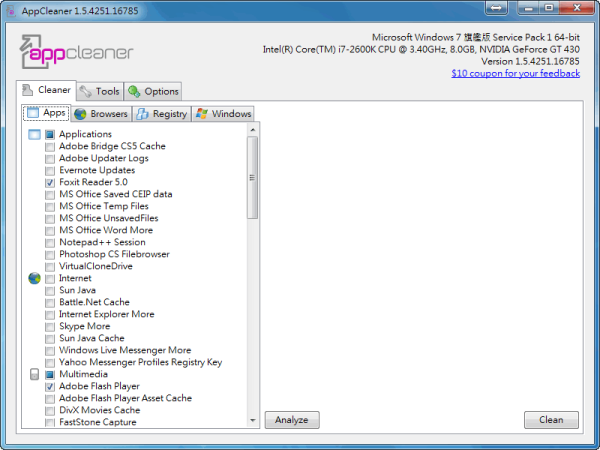This screenshot has height=450, width=600.
Task: Check FastStone Capture checkbox
Action: 50,422
